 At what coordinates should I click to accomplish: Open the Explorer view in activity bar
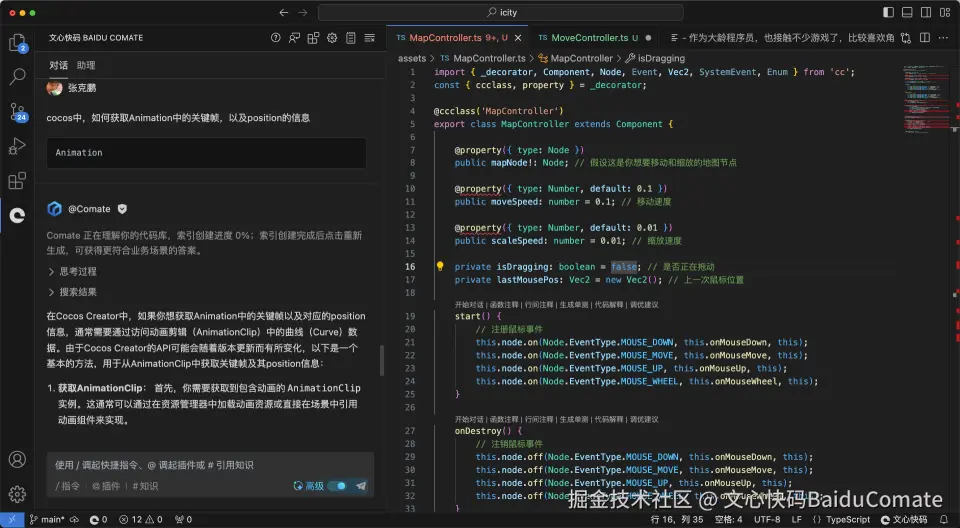point(17,42)
